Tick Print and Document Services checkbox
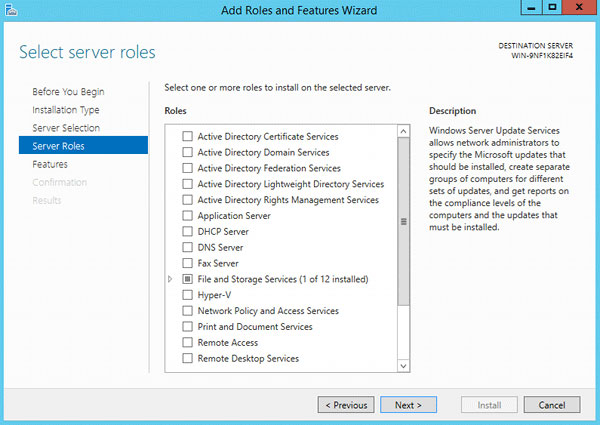 click(x=188, y=327)
